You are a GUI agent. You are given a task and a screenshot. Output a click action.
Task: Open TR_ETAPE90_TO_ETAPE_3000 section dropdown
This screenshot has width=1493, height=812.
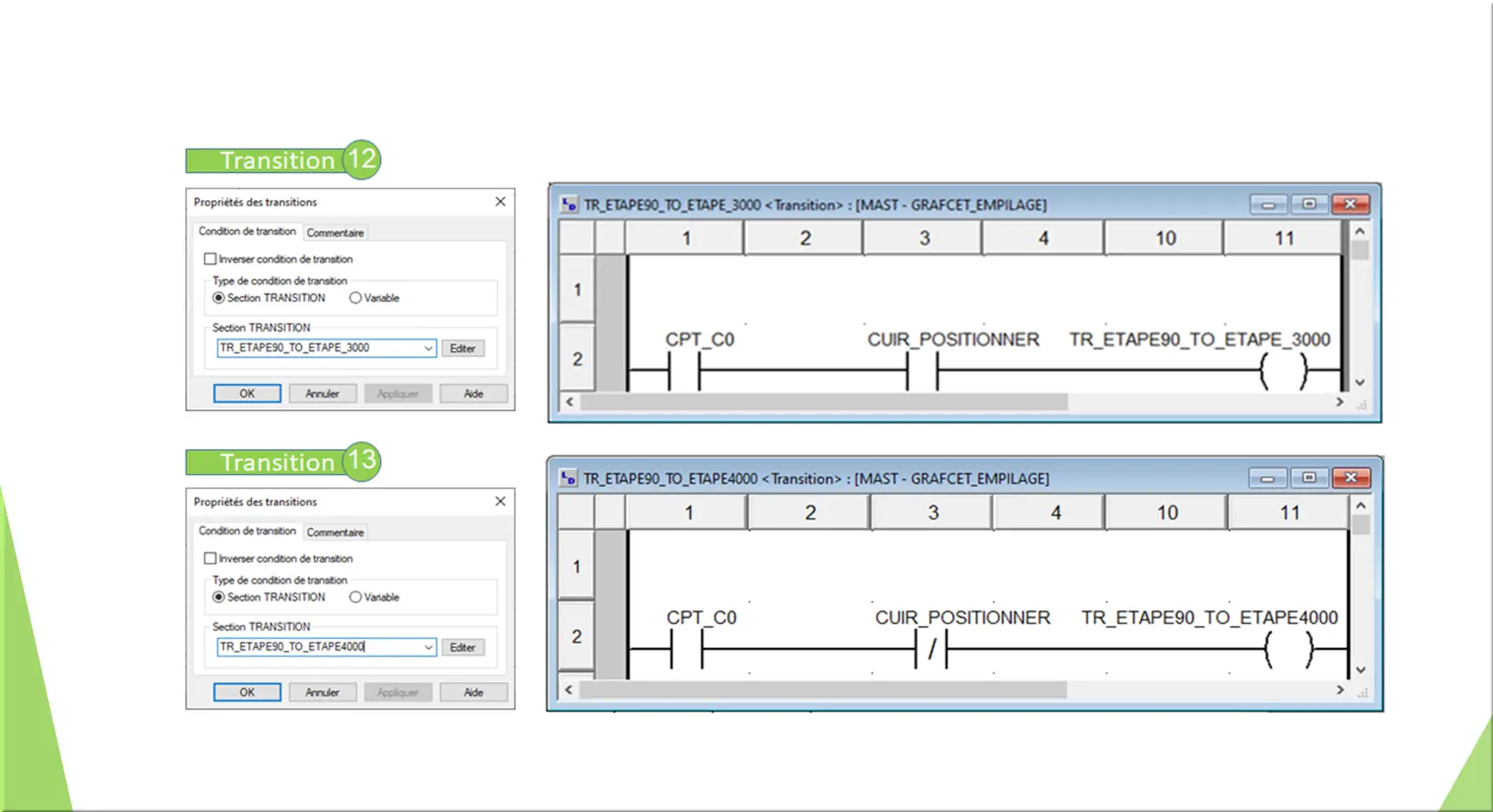tap(428, 349)
